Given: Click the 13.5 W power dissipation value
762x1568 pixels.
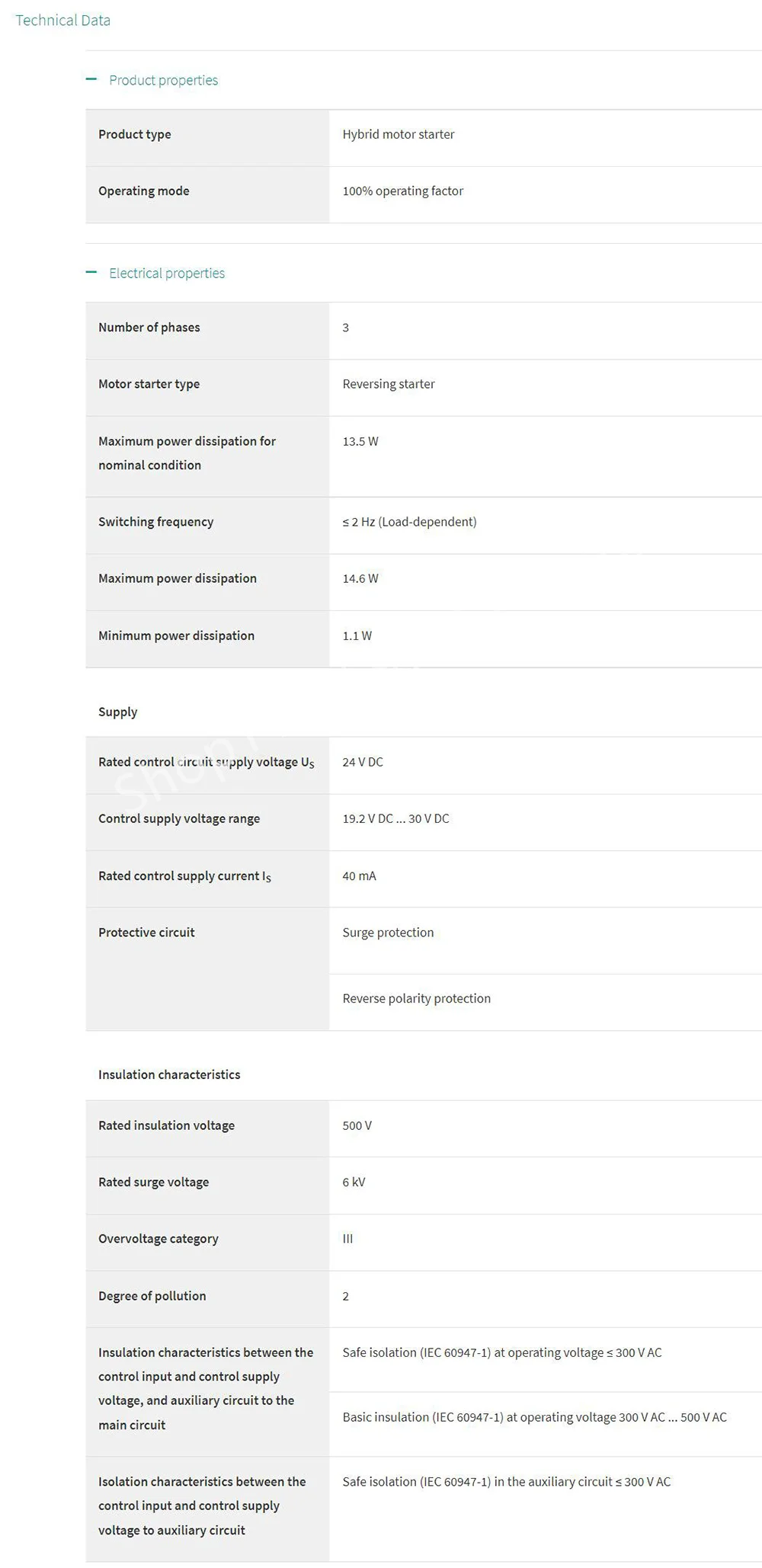Looking at the screenshot, I should [x=360, y=441].
